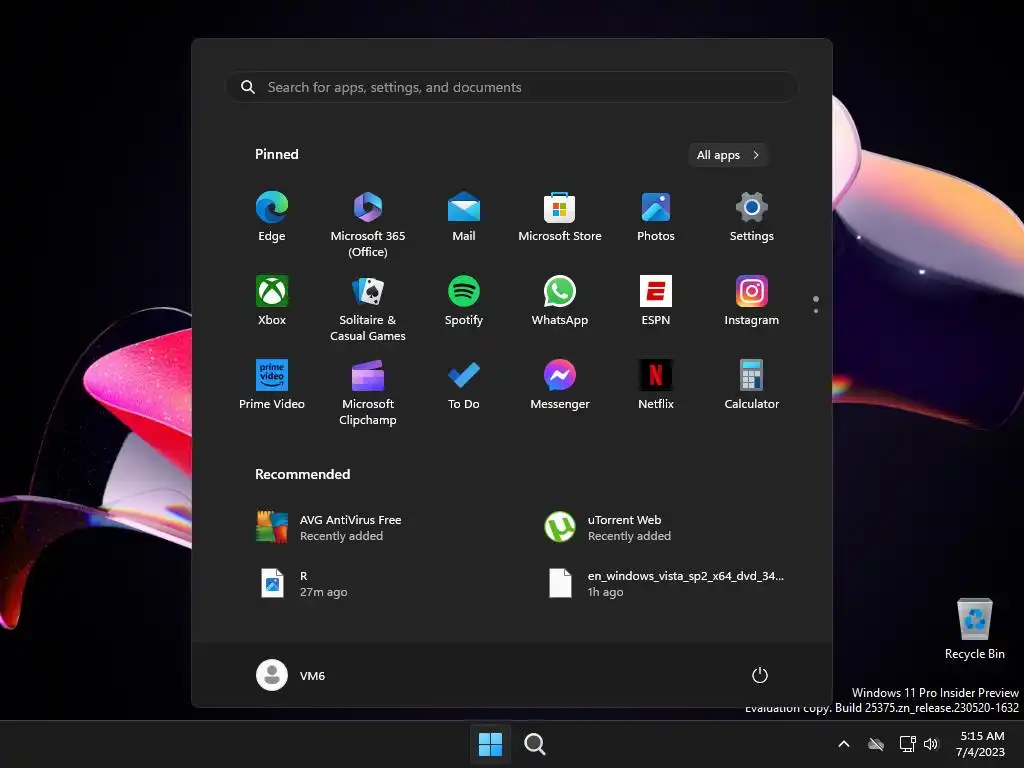1024x768 pixels.
Task: Click the All apps button
Action: [728, 155]
